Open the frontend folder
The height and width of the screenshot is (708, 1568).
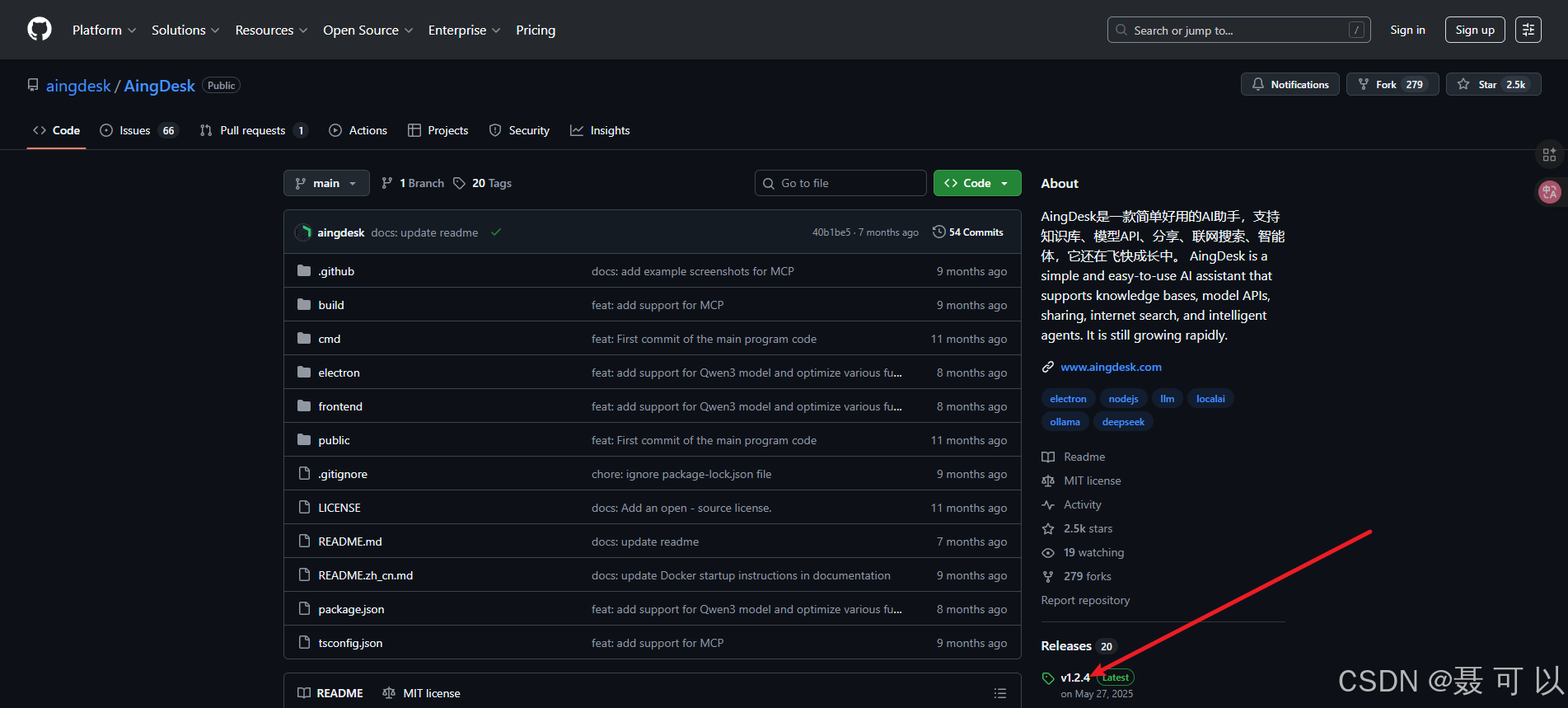340,406
